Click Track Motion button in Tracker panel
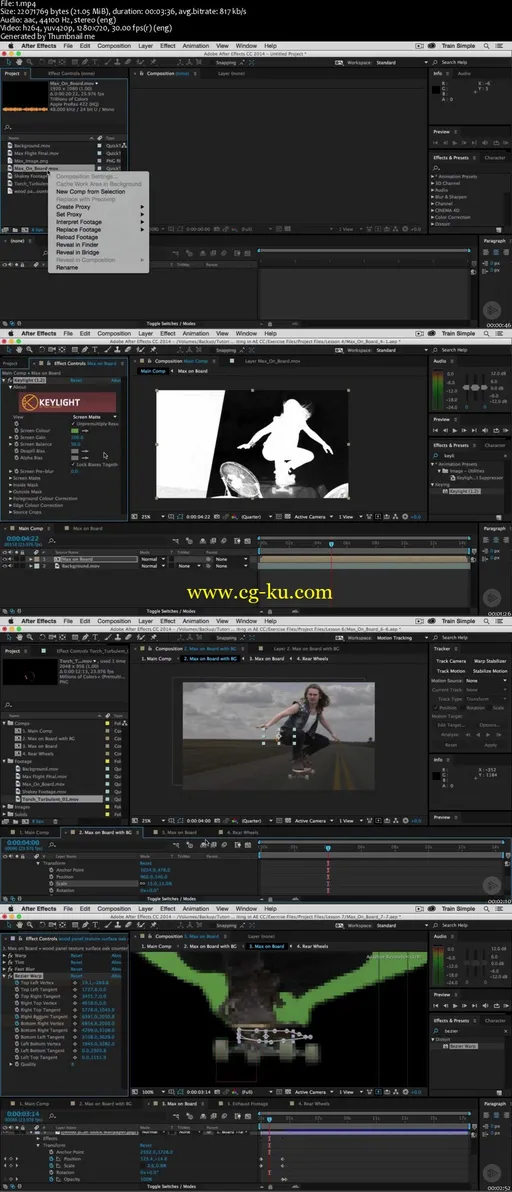This screenshot has height=1192, width=512. click(451, 670)
